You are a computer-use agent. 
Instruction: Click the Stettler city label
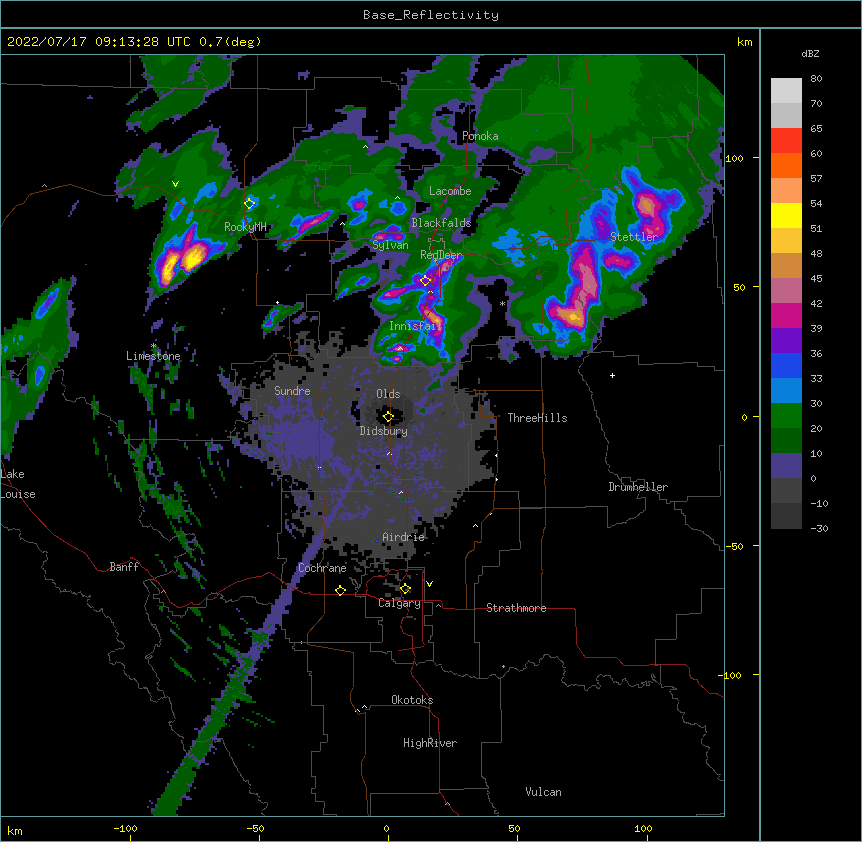[634, 237]
